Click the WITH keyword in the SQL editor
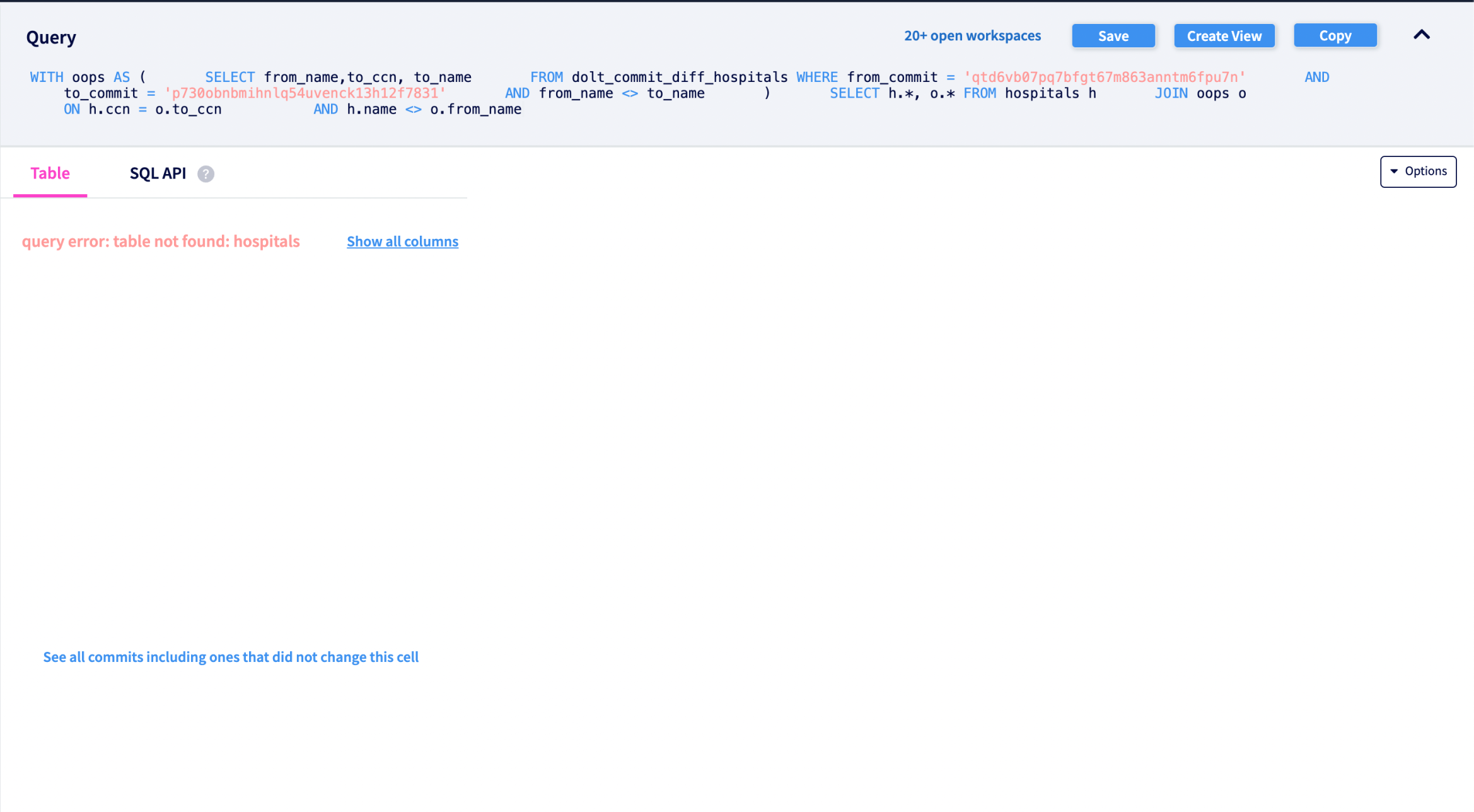Image resolution: width=1474 pixels, height=812 pixels. click(46, 76)
